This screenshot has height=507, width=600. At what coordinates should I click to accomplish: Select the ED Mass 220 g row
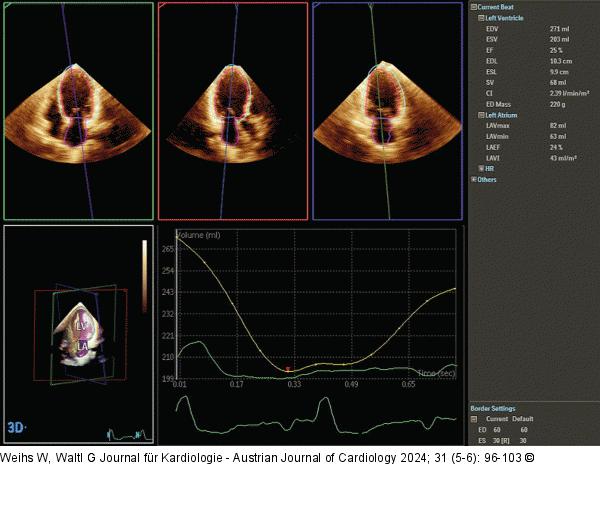pyautogui.click(x=520, y=103)
